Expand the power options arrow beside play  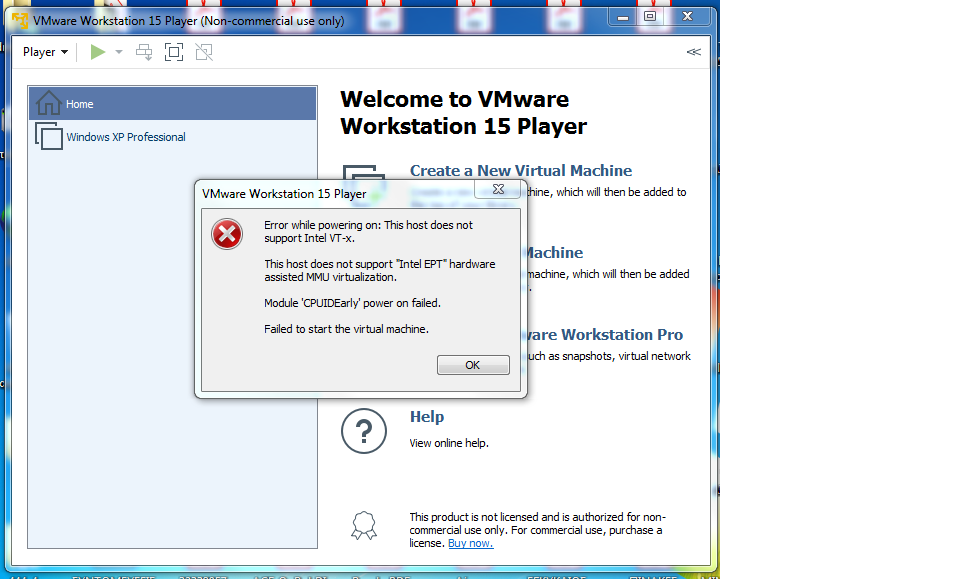[119, 52]
